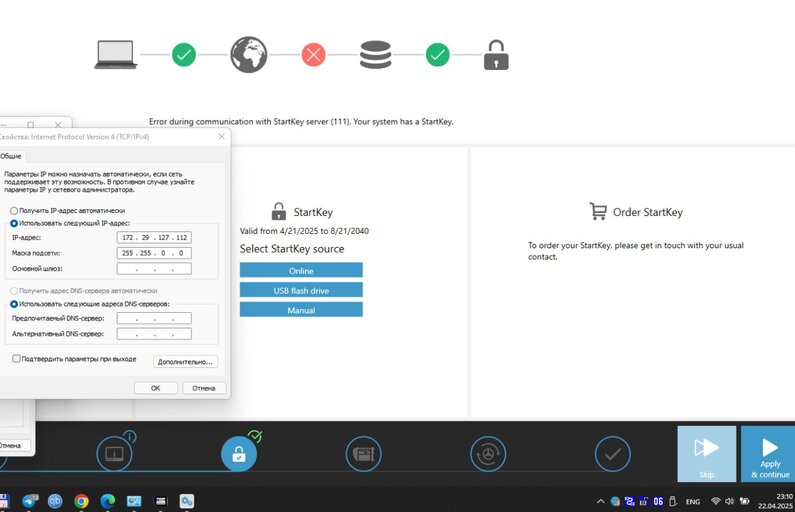Click the 'Маска подсети' input field
The image size is (795, 512).
pos(154,252)
